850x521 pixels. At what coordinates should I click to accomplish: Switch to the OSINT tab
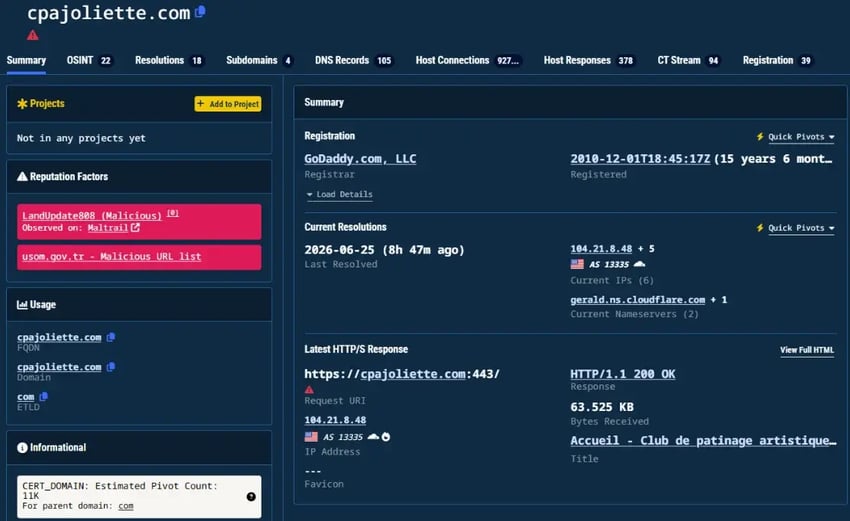coord(89,60)
